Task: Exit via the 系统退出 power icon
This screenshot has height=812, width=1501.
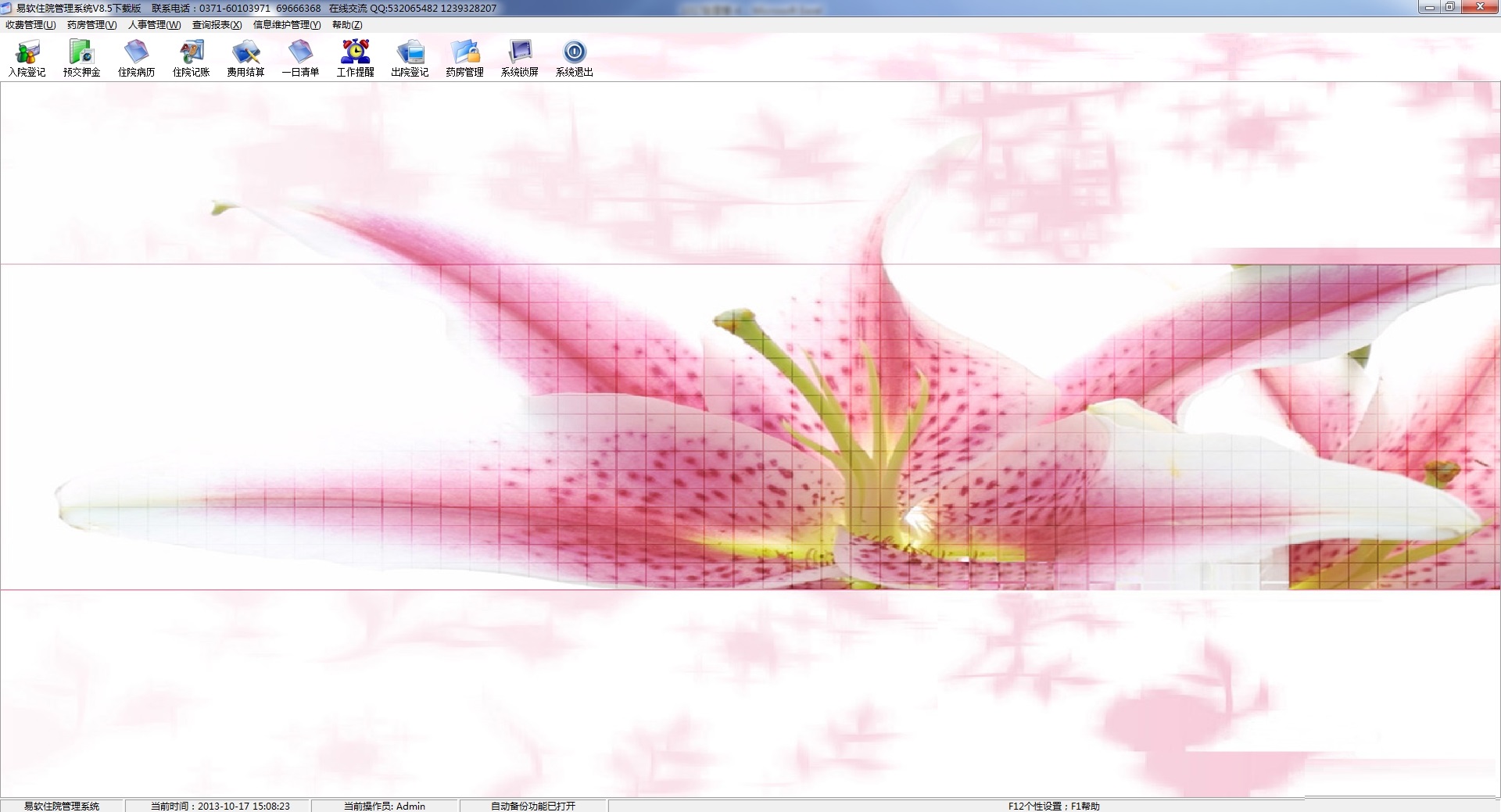Action: click(575, 58)
